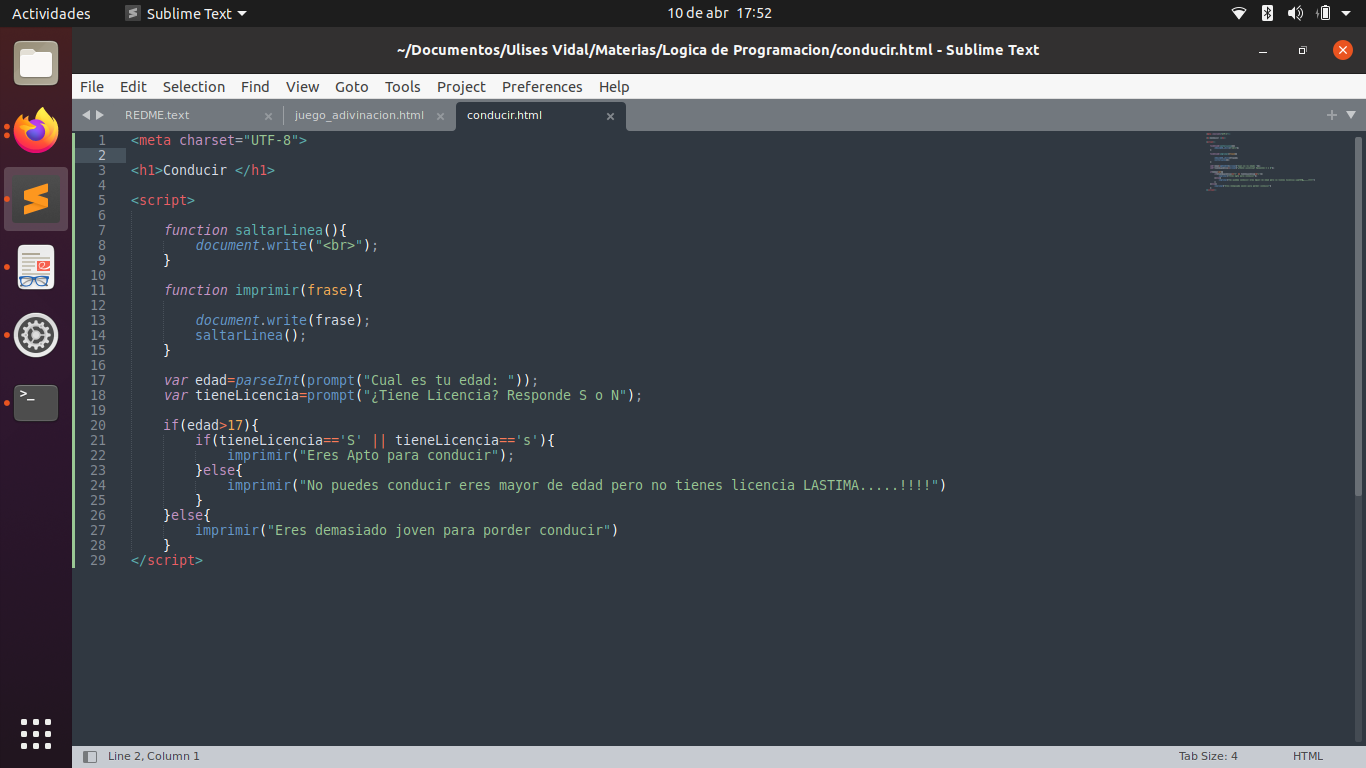The image size is (1366, 768).
Task: Click the function saltarLinea declaration
Action: click(255, 230)
